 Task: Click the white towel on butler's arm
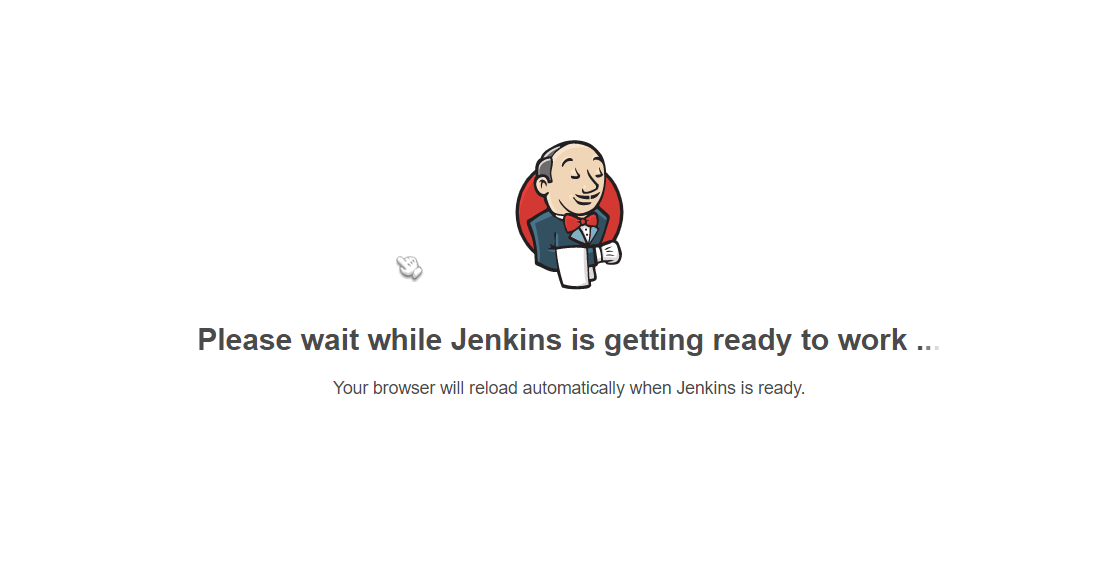(574, 267)
